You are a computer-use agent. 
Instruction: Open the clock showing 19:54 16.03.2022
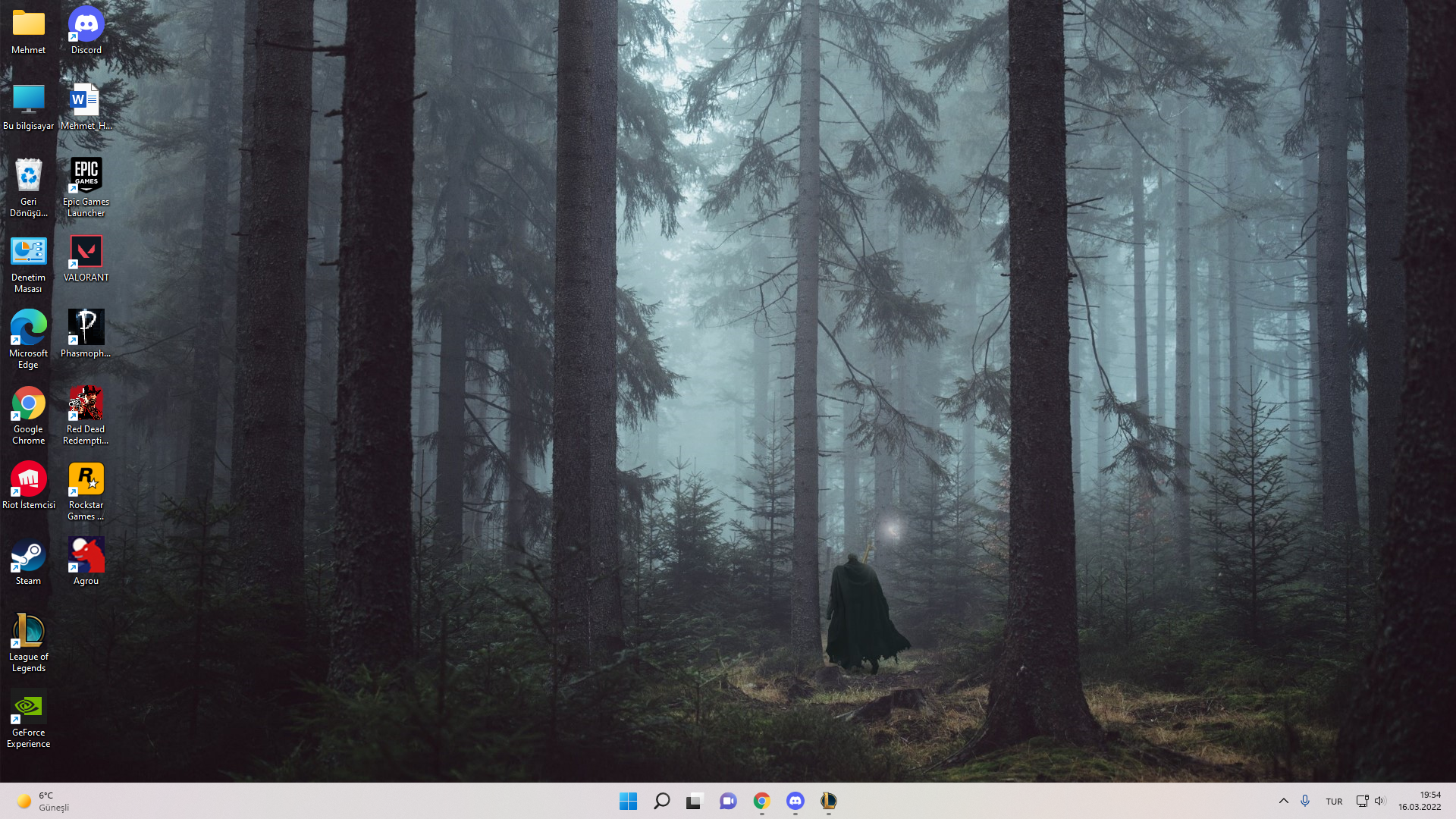click(x=1420, y=801)
